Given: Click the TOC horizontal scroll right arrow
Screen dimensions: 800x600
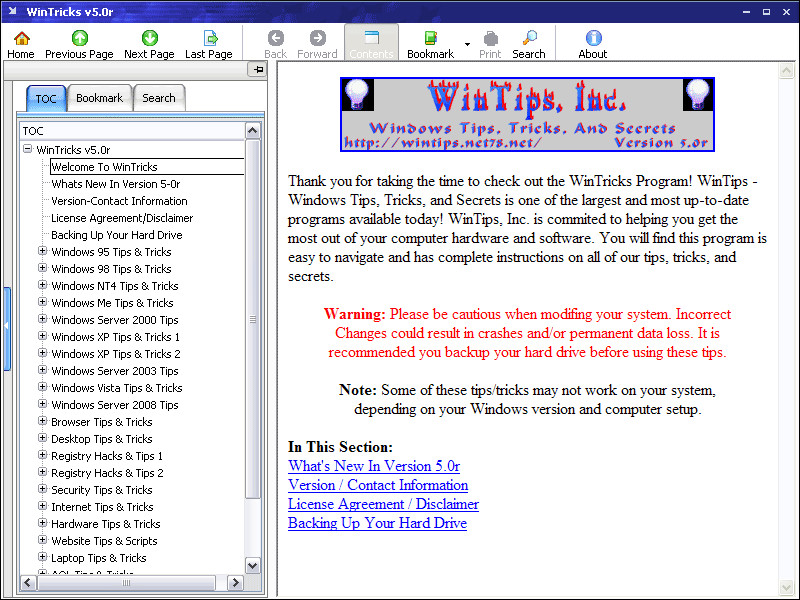Looking at the screenshot, I should click(235, 582).
